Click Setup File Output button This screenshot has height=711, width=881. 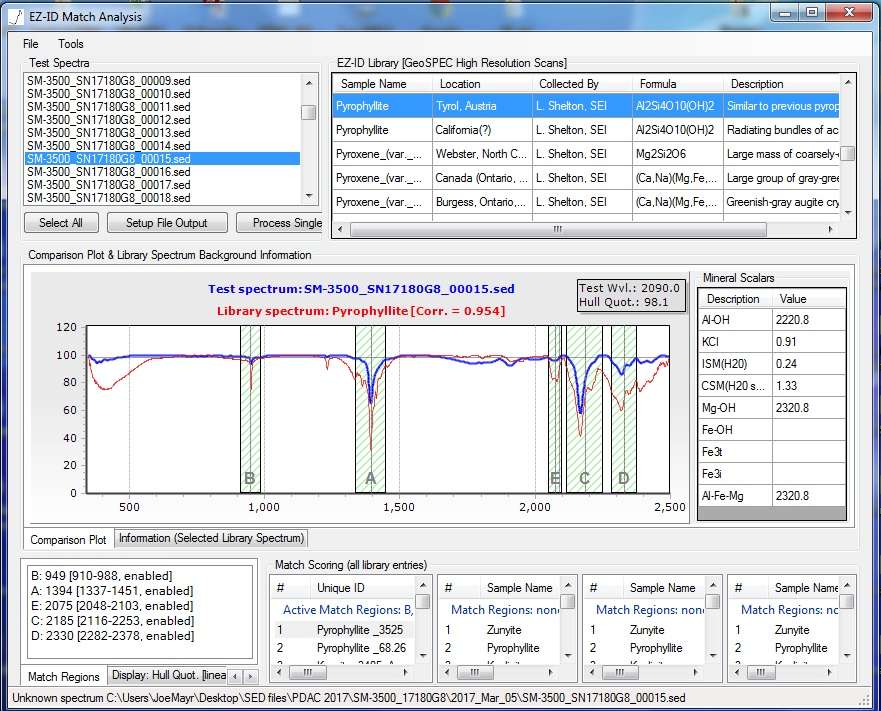coord(167,223)
